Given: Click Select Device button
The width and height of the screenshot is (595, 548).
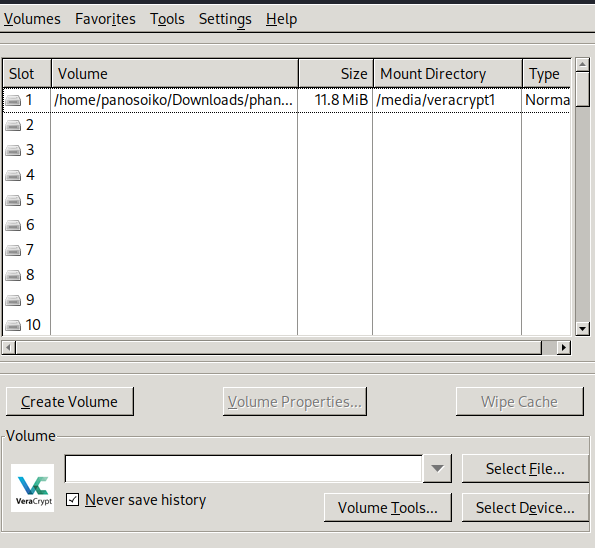Looking at the screenshot, I should point(525,508).
